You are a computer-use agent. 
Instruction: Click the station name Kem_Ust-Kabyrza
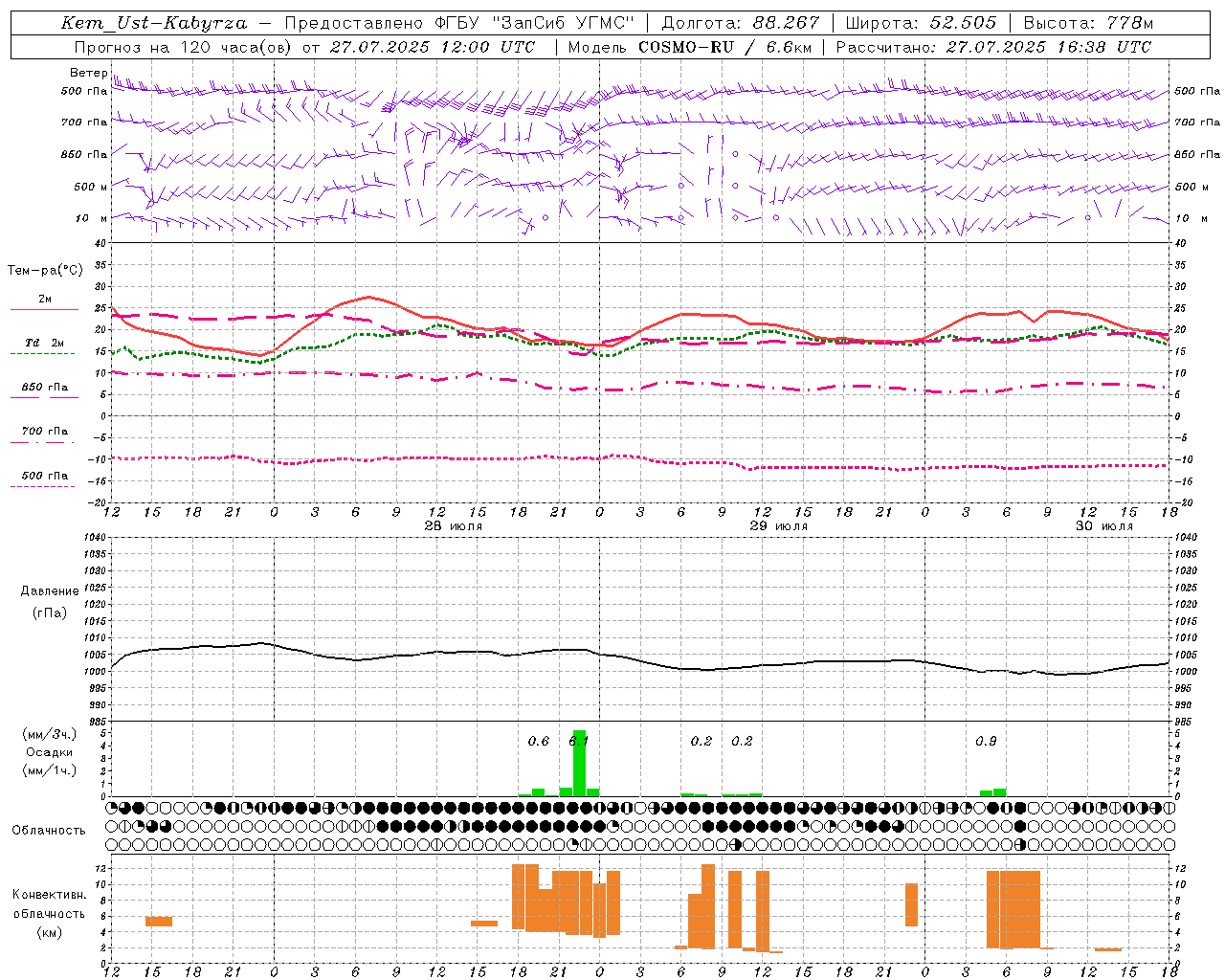(x=154, y=23)
